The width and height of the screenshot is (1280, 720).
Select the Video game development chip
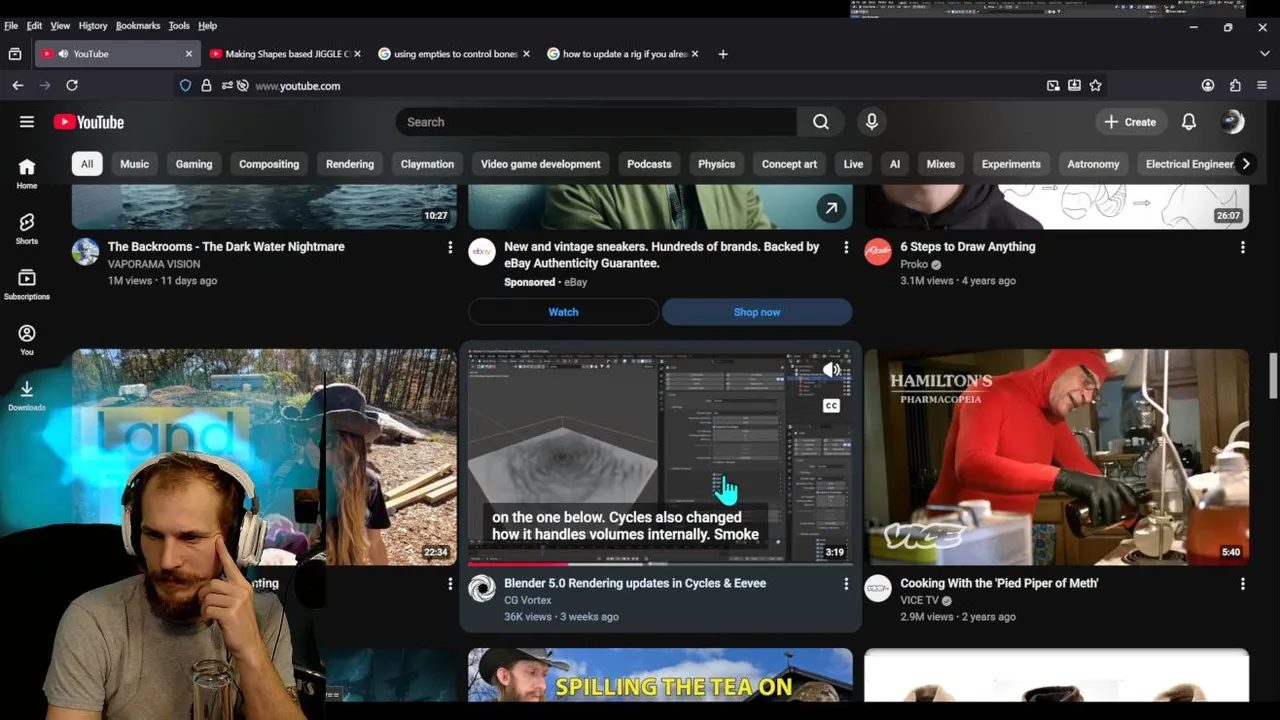[x=541, y=164]
